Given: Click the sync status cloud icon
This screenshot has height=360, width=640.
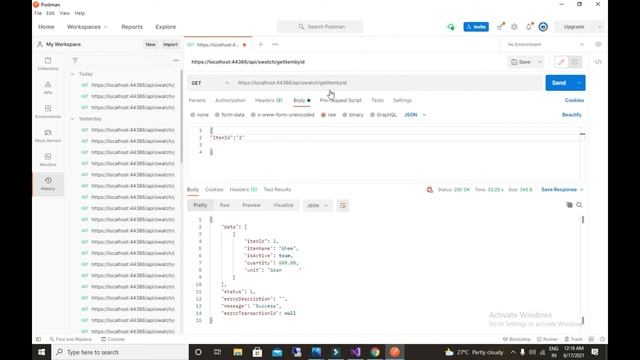Looking at the screenshot, I should click(x=451, y=27).
